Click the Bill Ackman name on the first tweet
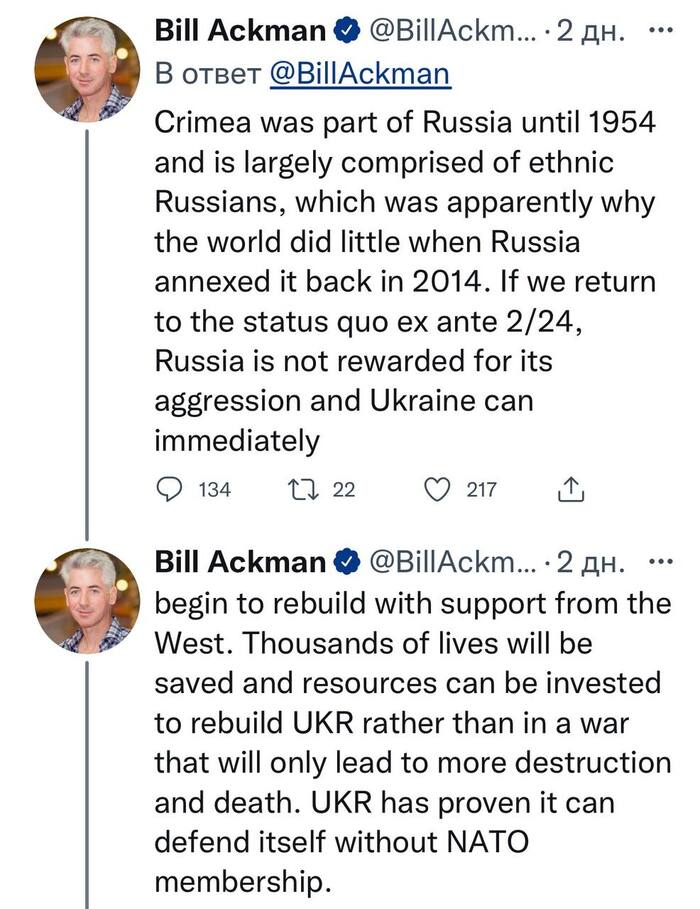Image resolution: width=700 pixels, height=909 pixels. pos(240,32)
